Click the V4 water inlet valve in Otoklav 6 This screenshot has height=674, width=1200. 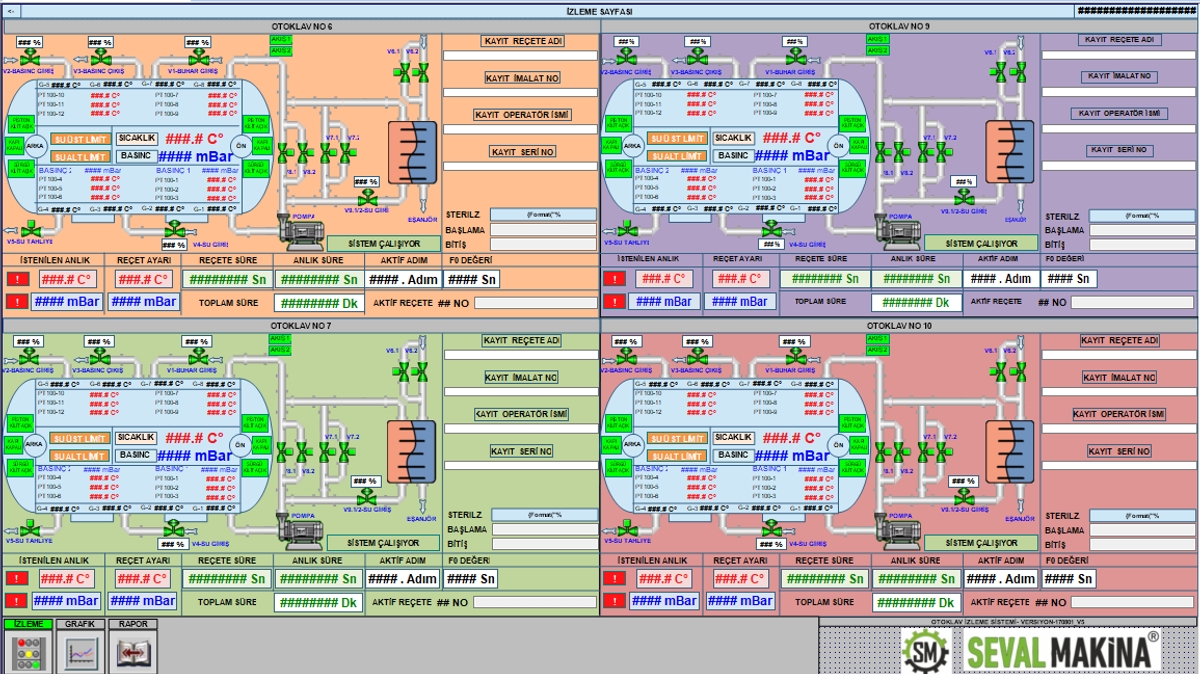(x=175, y=230)
